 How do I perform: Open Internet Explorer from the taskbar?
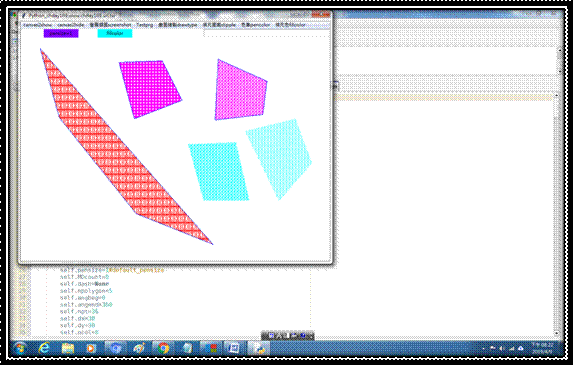(44, 348)
